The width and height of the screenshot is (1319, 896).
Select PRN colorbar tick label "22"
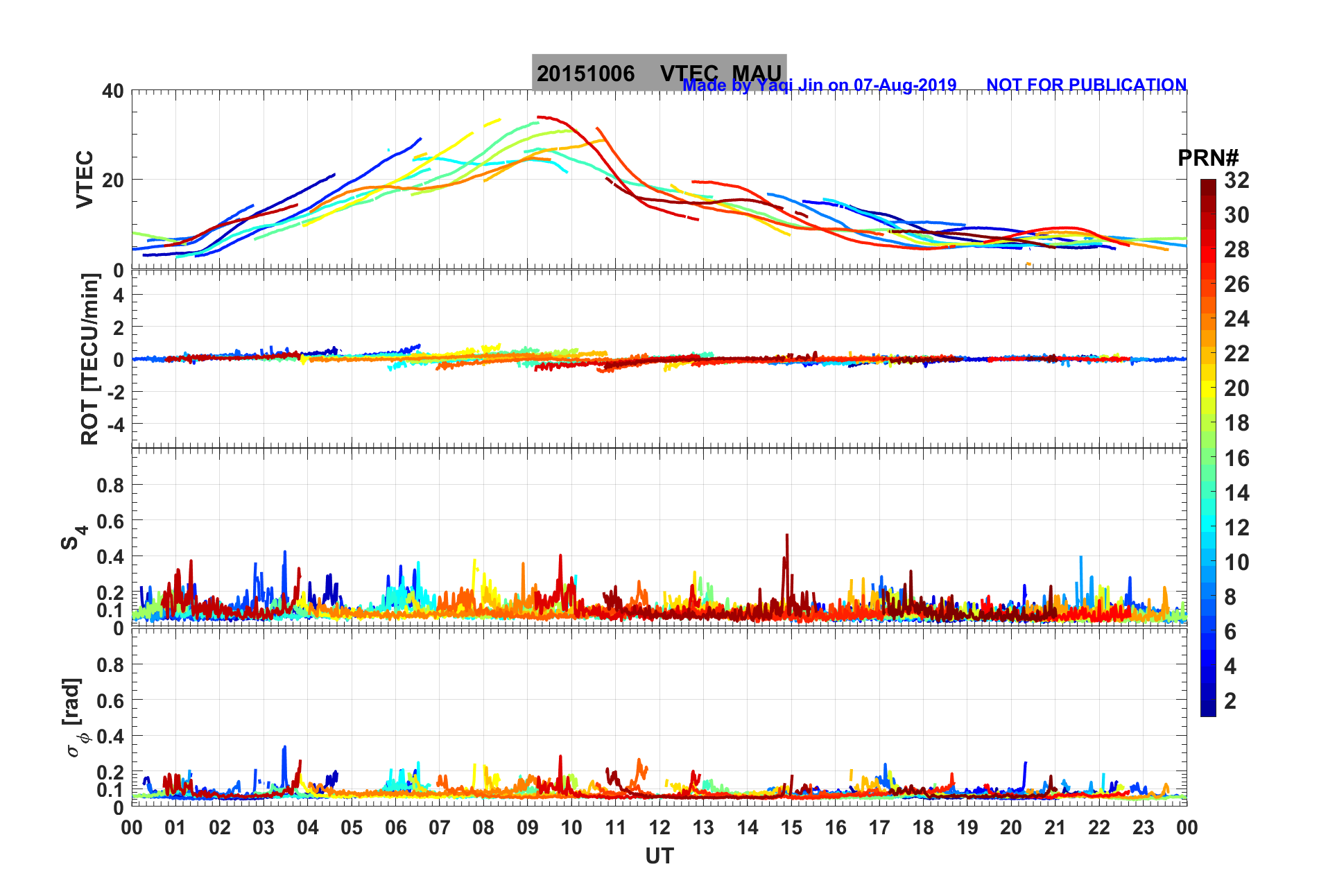point(1236,354)
